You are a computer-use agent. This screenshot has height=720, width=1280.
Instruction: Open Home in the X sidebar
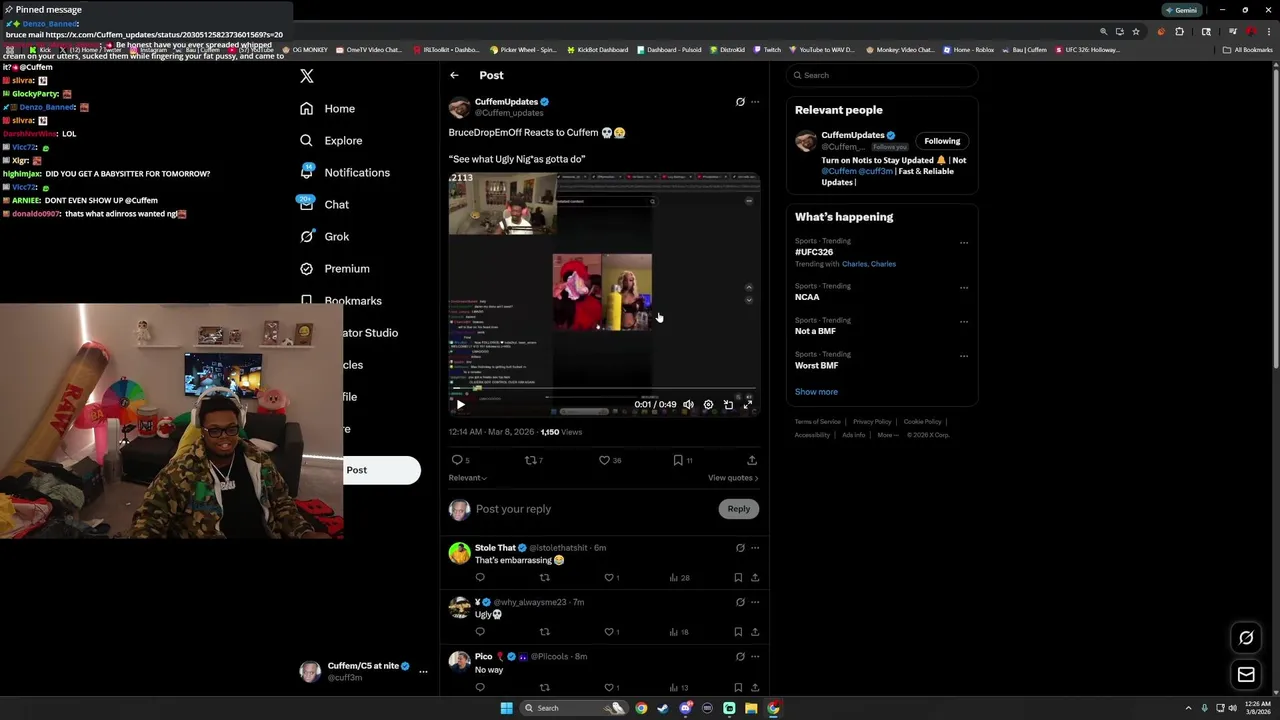[x=328, y=108]
